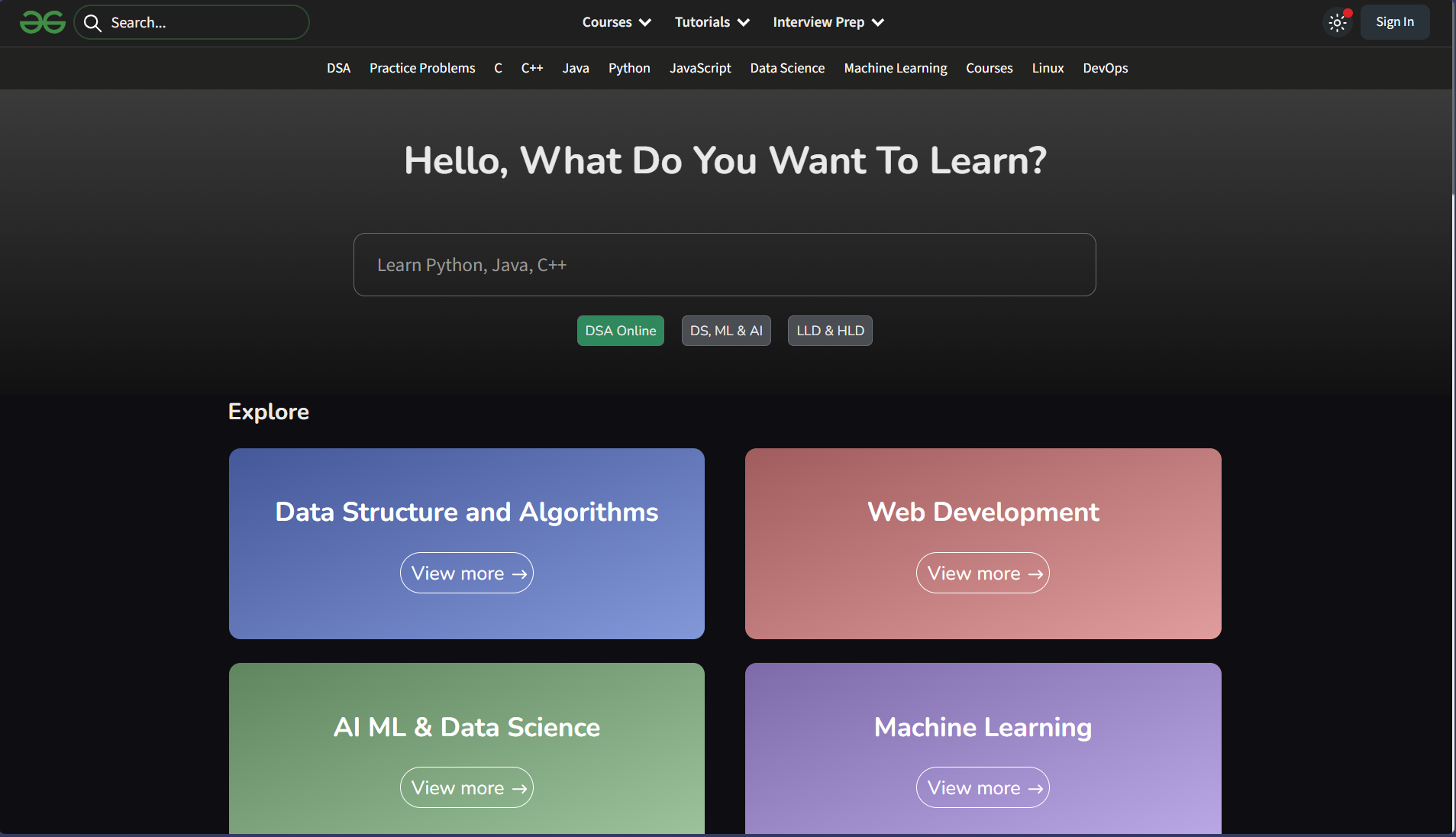Click the Explore heading
The height and width of the screenshot is (837, 1456).
(269, 412)
